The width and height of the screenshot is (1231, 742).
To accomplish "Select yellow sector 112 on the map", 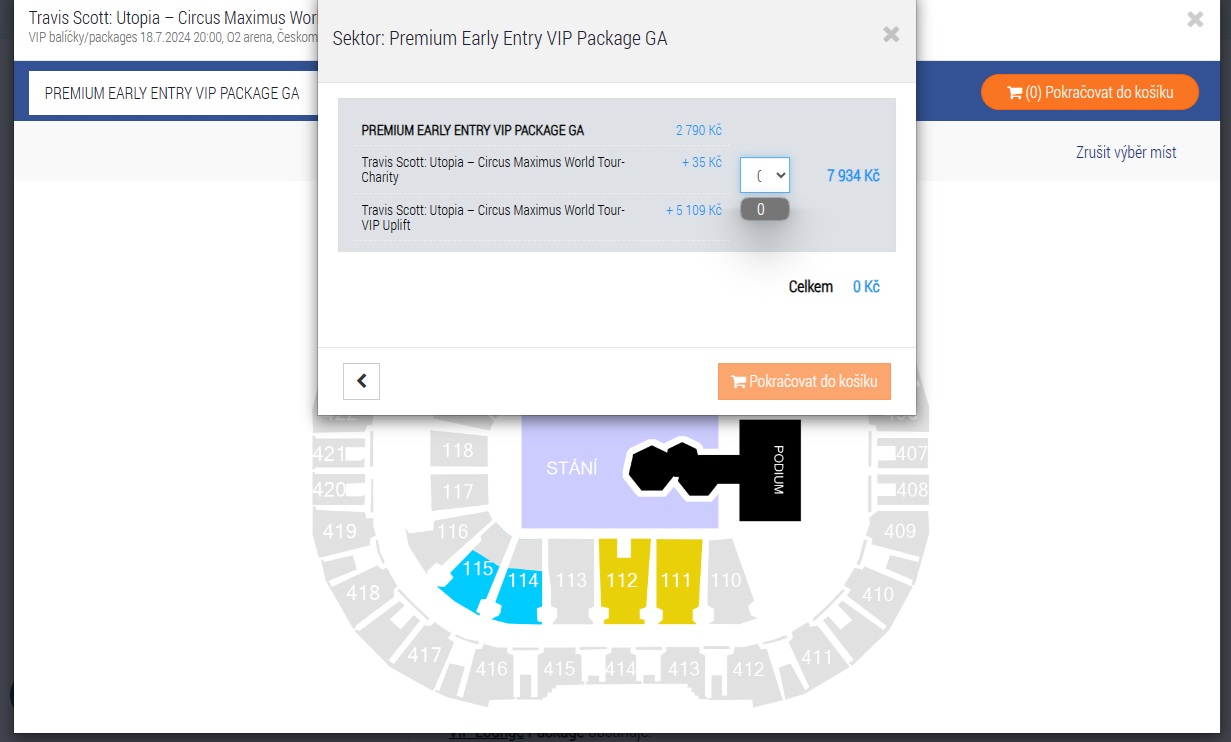I will (622, 580).
